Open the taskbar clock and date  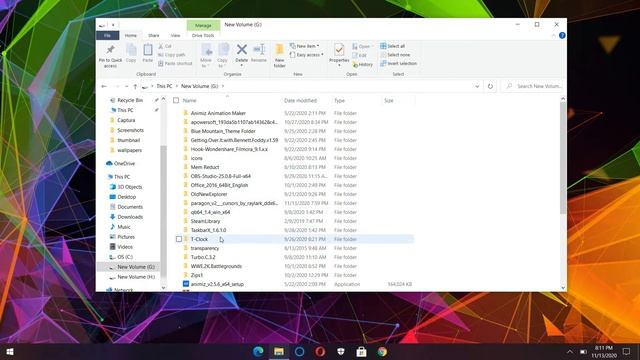click(604, 351)
